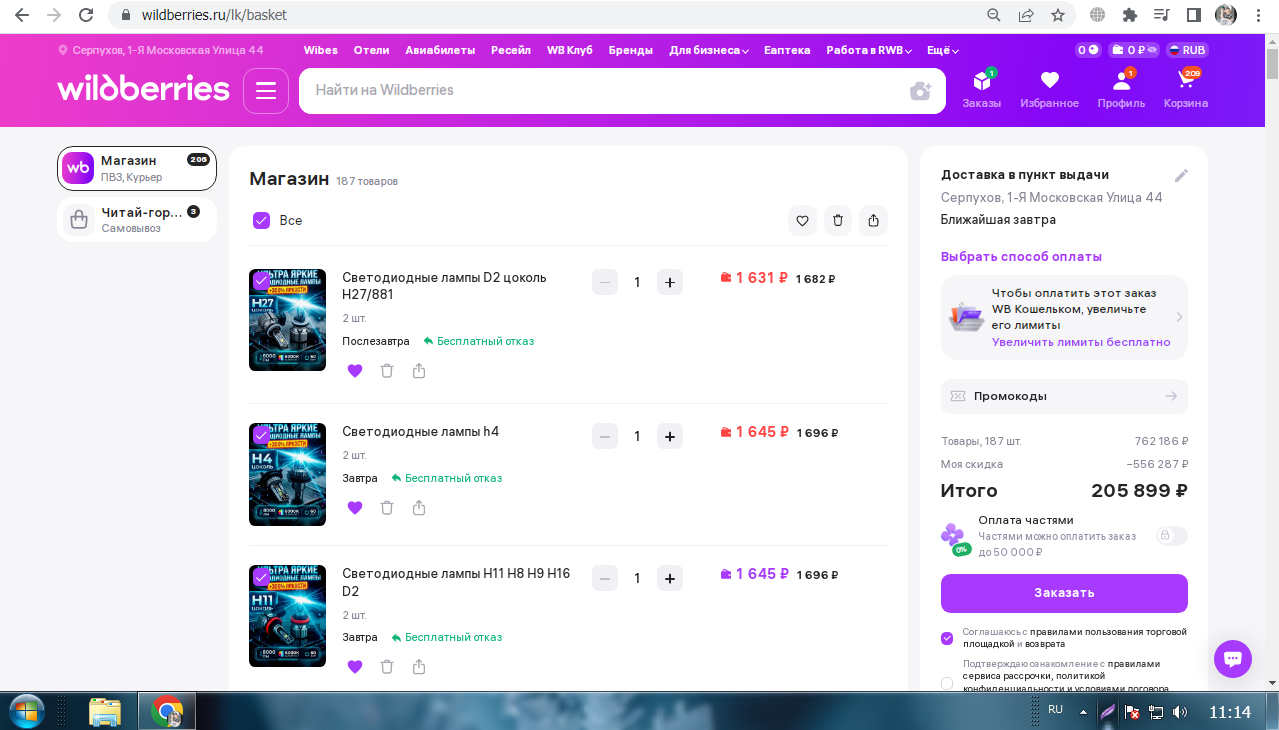Screen dimensions: 1279x730
Task: Expand Для бизнеса dropdown
Action: [x=709, y=50]
